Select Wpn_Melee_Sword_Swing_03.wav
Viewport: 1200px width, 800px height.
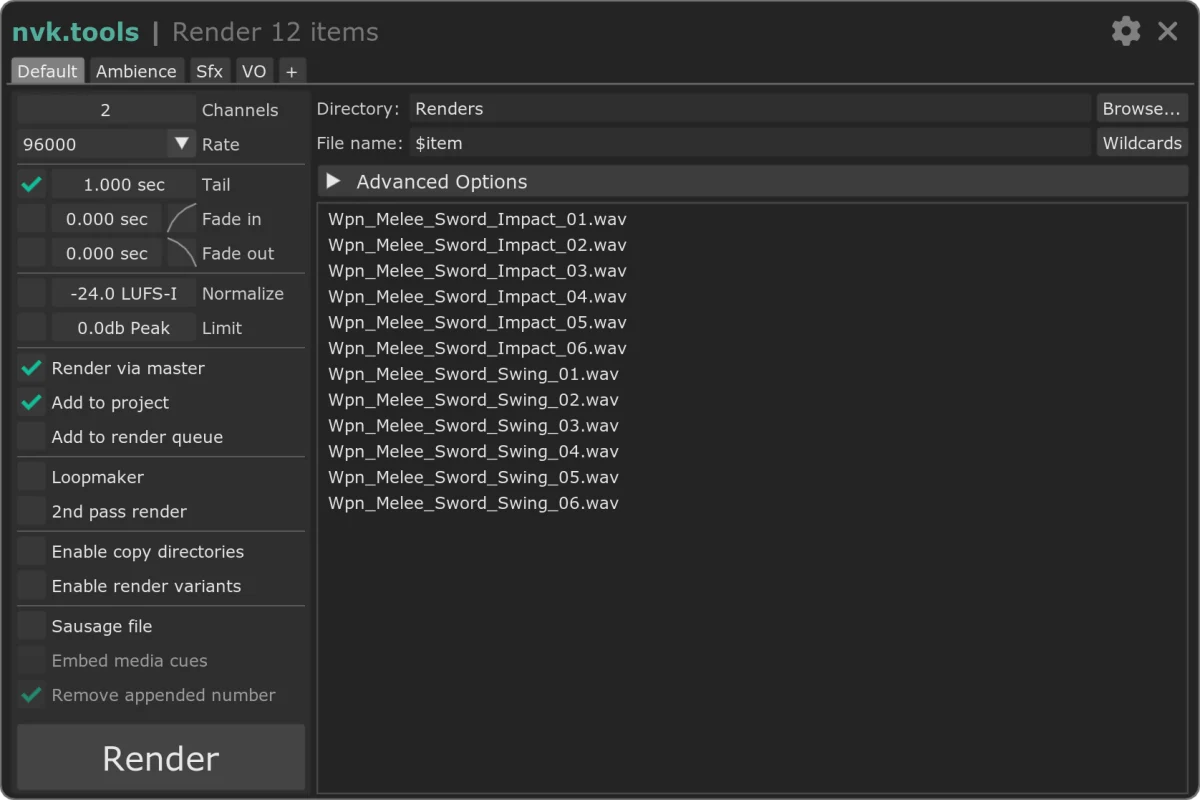pos(473,426)
